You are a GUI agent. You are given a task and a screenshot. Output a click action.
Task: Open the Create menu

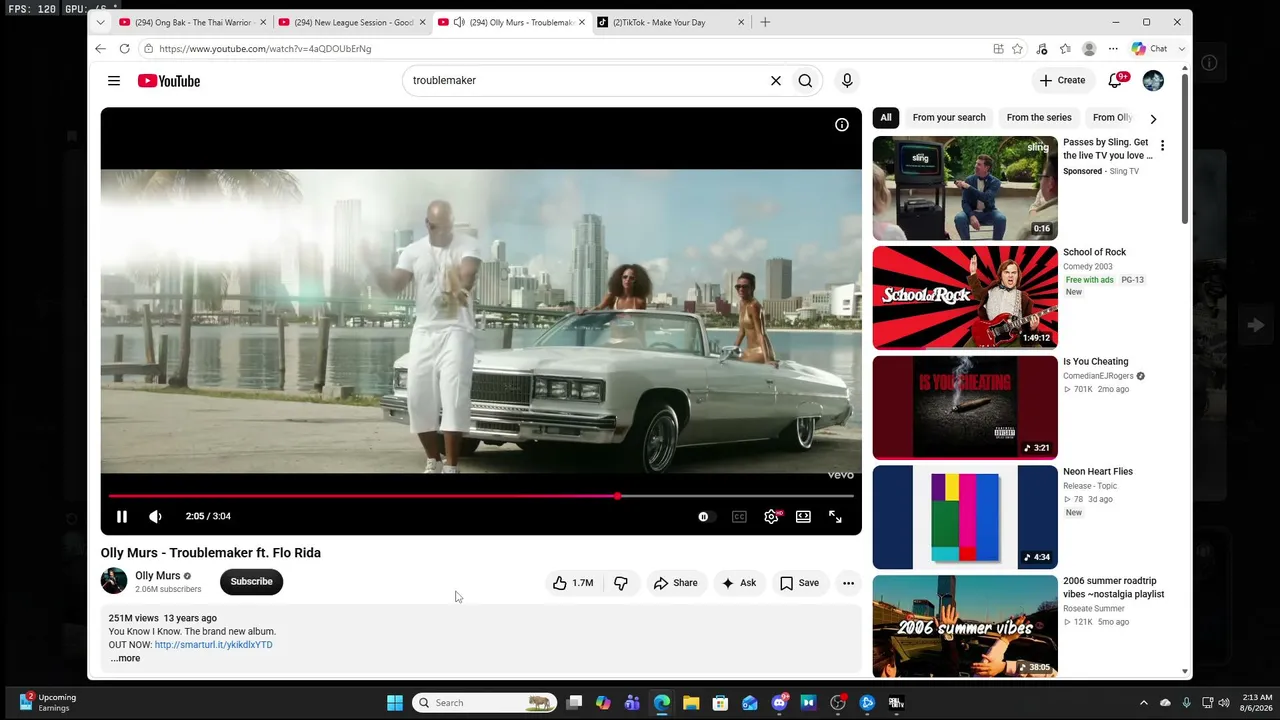[x=1062, y=81]
